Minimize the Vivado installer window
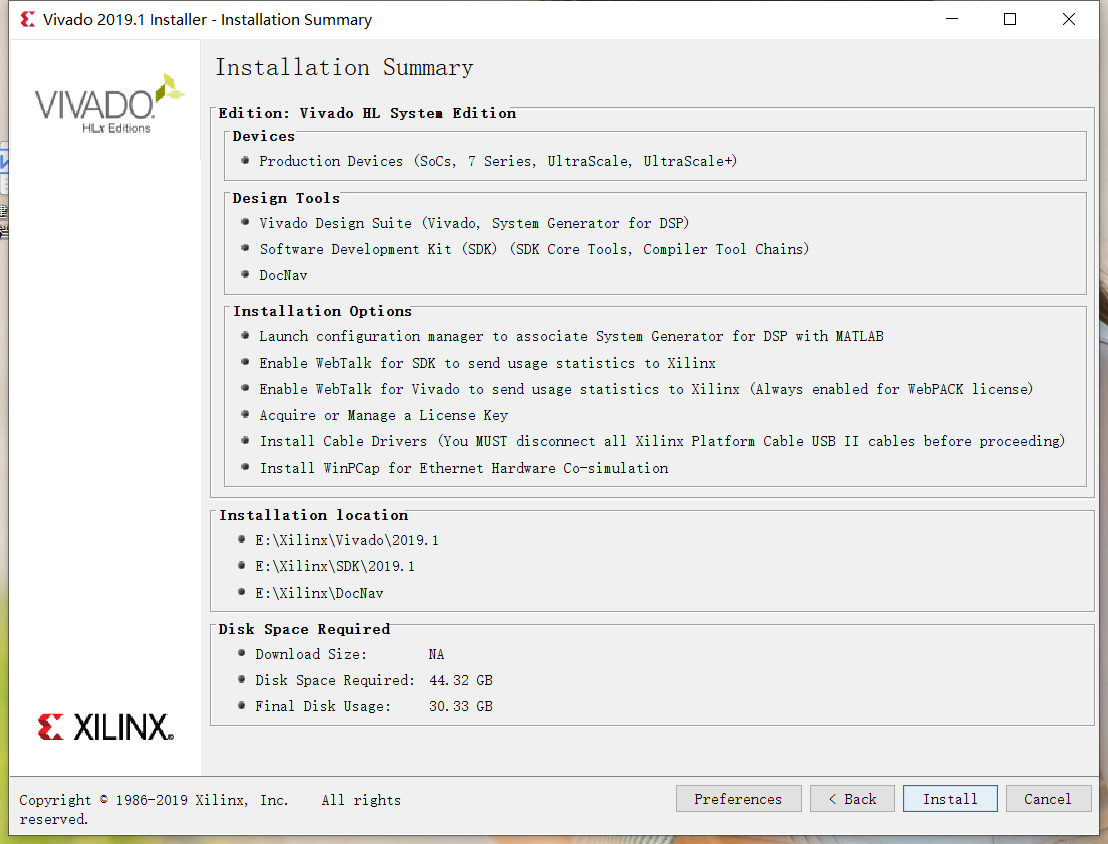The width and height of the screenshot is (1108, 844). 952,19
